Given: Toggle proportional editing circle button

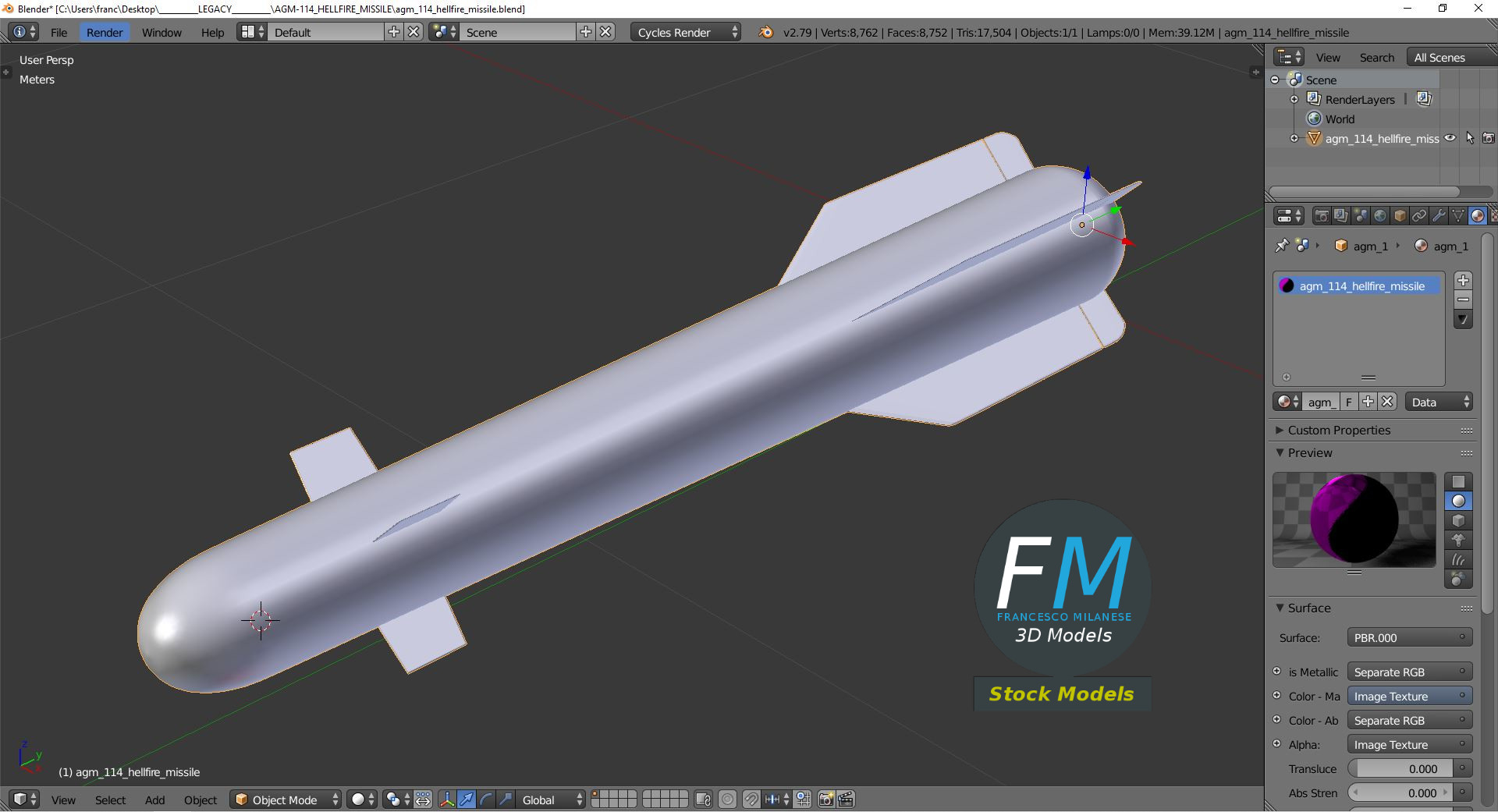Looking at the screenshot, I should coord(727,800).
